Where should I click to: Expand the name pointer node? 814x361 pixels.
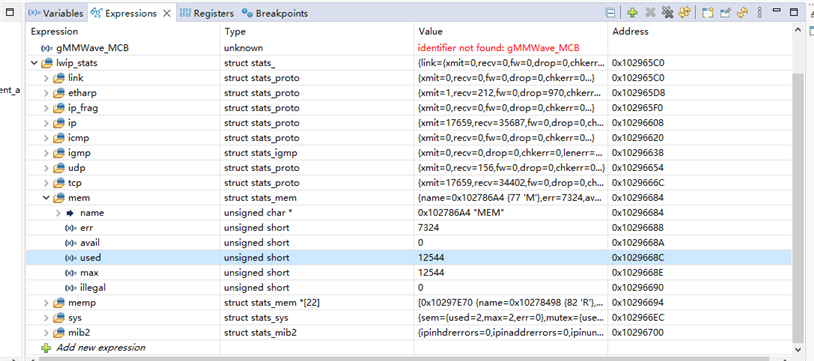58,213
